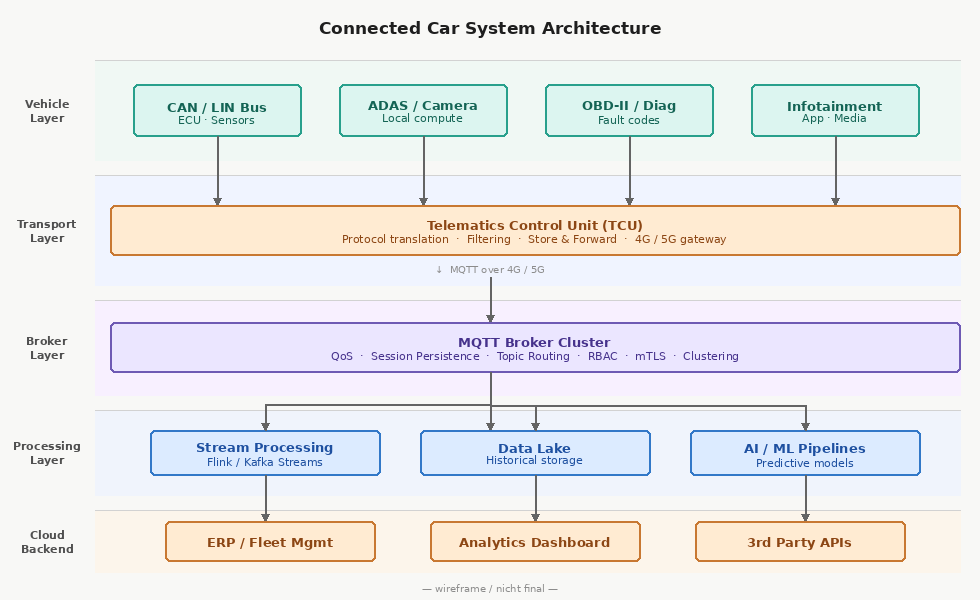The width and height of the screenshot is (980, 600).
Task: Click the Connected Car System Architecture title
Action: (490, 29)
